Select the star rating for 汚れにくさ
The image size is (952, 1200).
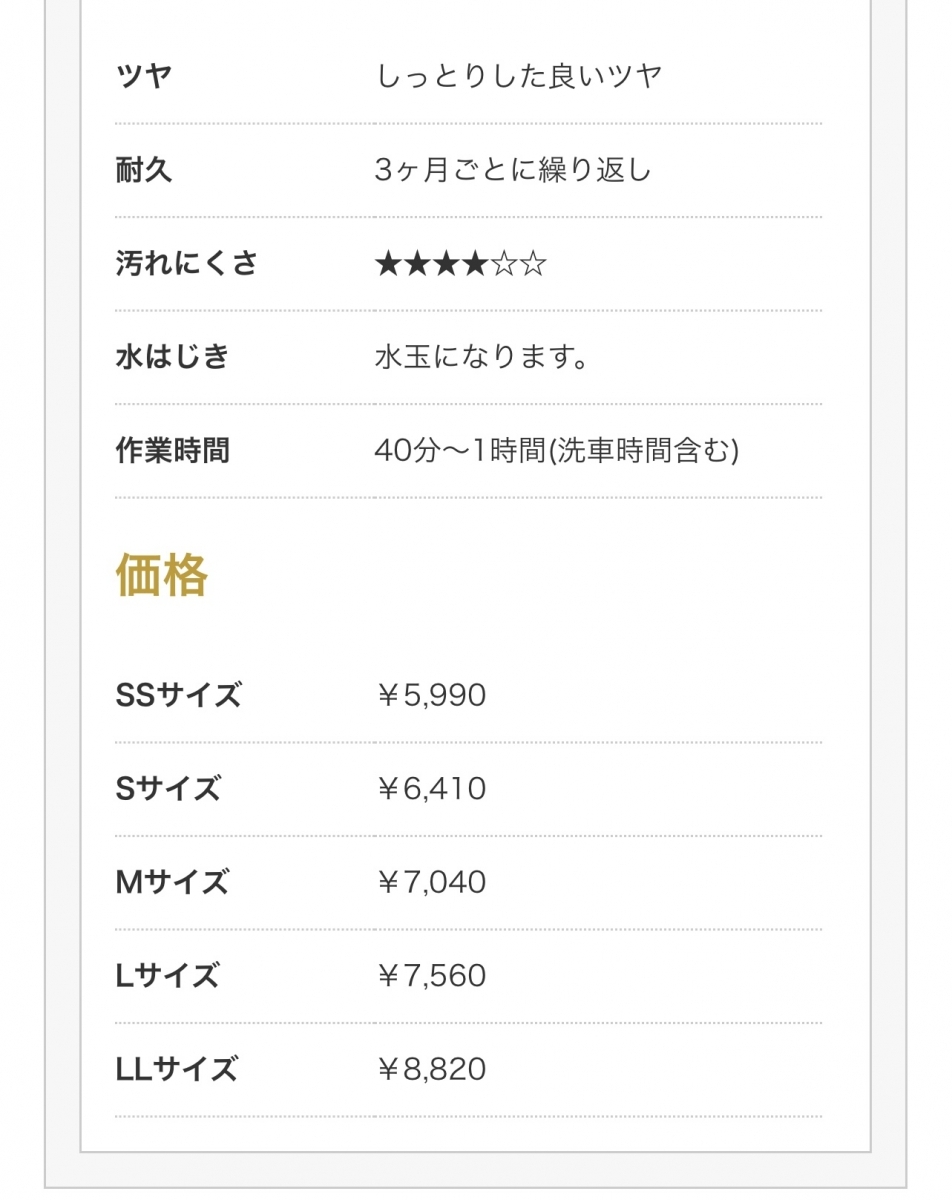pyautogui.click(x=460, y=265)
